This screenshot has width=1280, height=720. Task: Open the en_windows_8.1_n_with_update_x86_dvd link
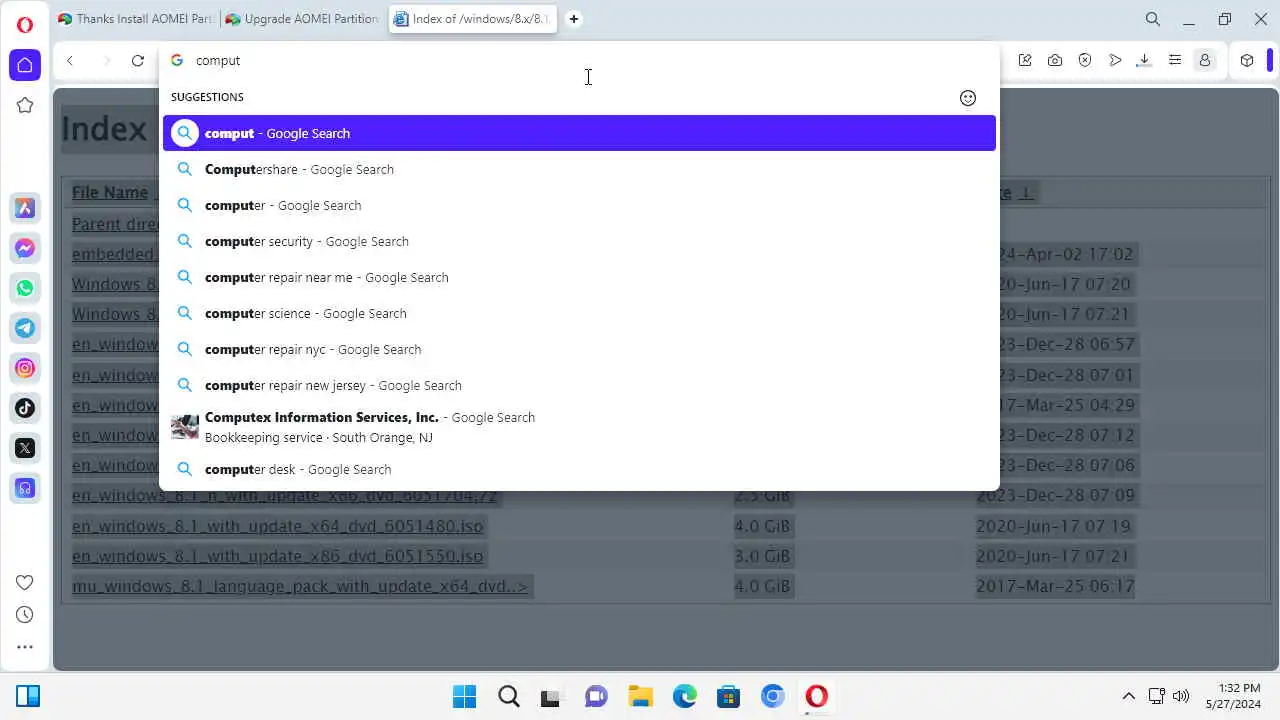tap(285, 496)
